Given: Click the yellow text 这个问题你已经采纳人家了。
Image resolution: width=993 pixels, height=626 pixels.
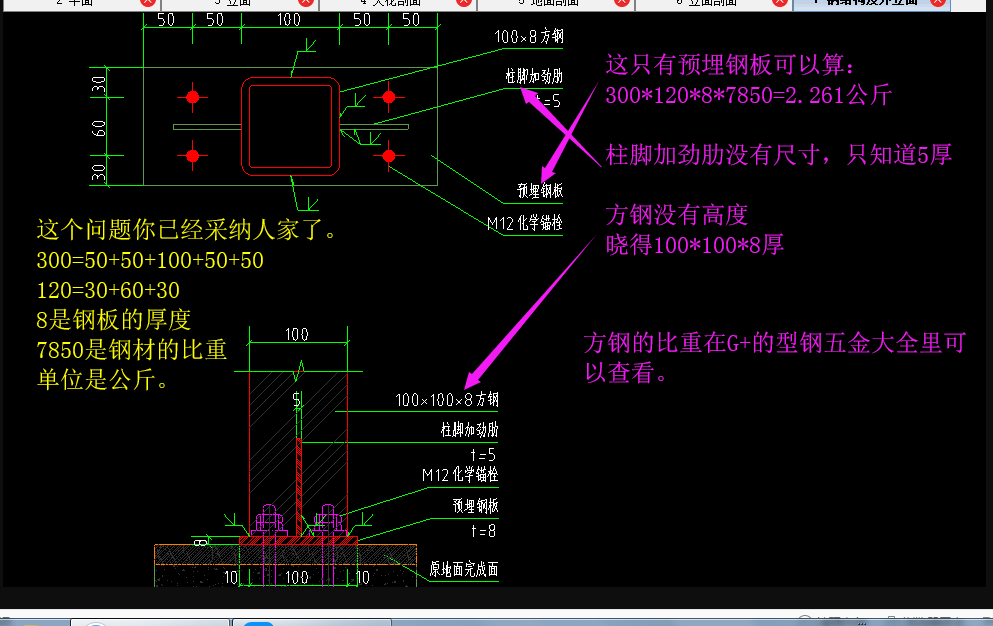Looking at the screenshot, I should click(x=186, y=229).
